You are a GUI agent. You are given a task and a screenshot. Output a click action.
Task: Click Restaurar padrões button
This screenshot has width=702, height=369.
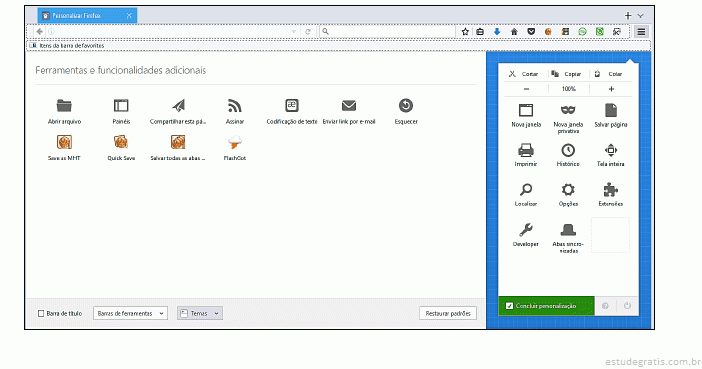click(x=448, y=313)
